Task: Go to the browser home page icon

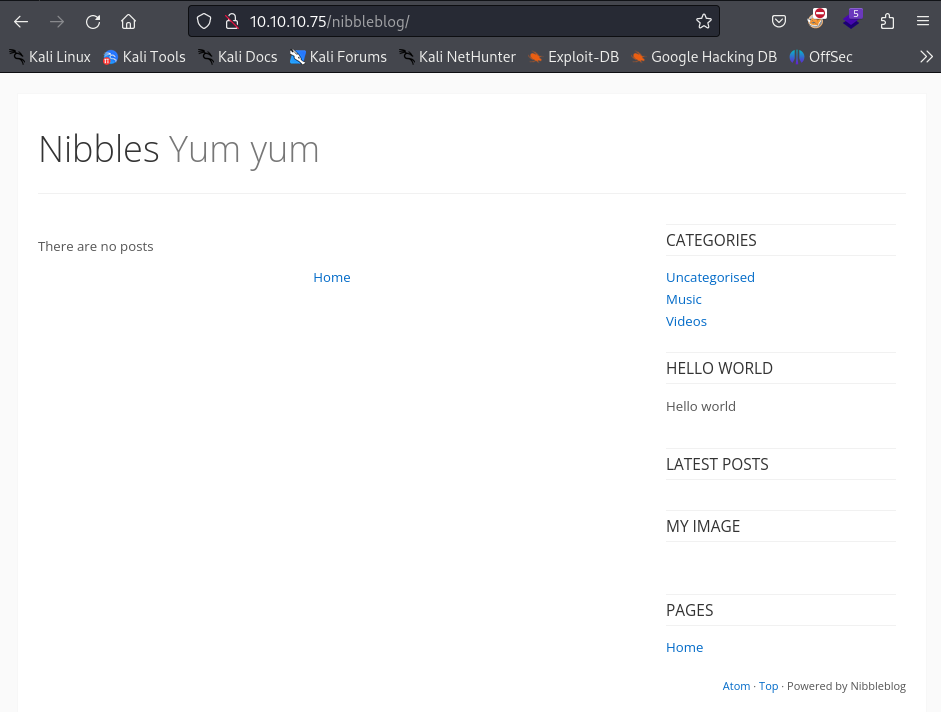Action: coord(128,22)
